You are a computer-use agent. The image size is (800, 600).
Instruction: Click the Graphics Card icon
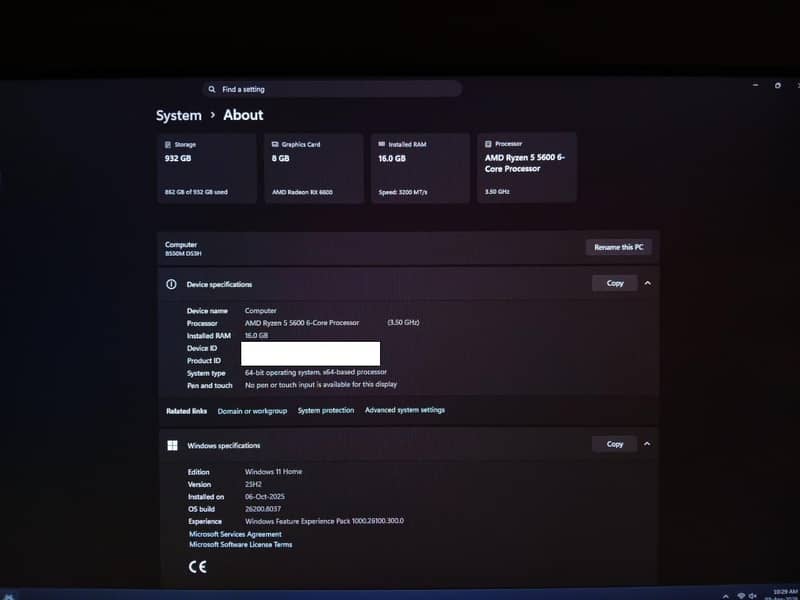[274, 144]
